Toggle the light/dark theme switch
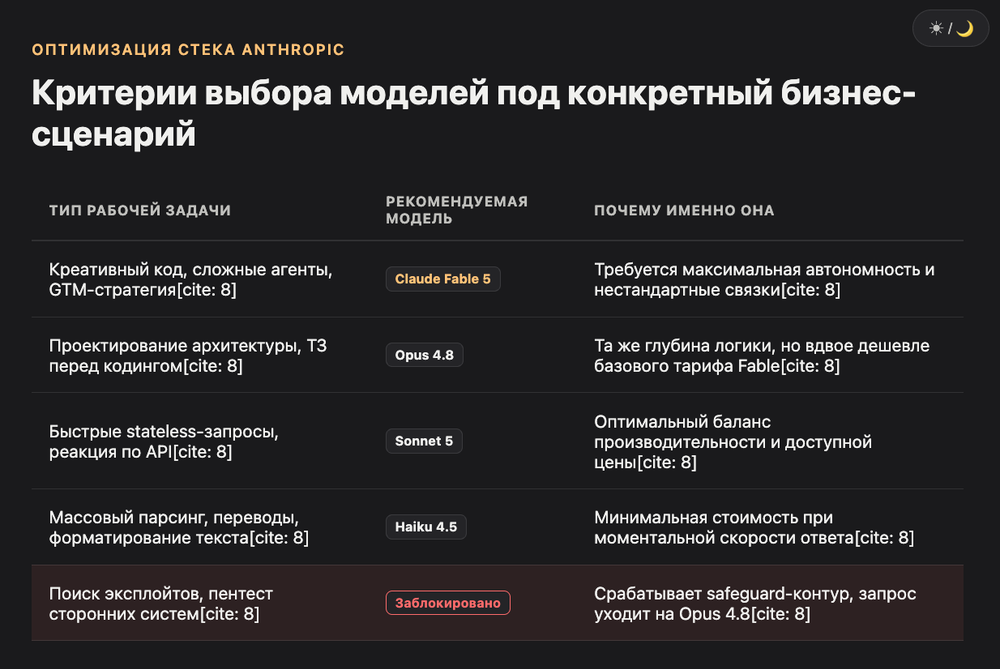Viewport: 1000px width, 669px height. click(950, 28)
